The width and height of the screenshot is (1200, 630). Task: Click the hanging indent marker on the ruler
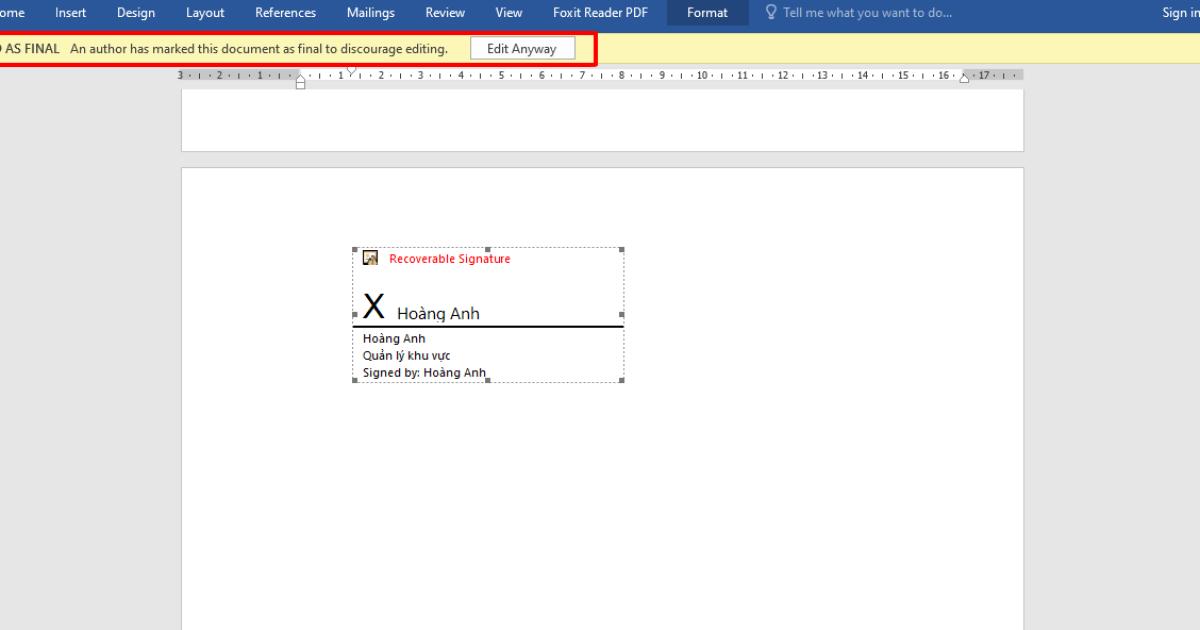301,78
